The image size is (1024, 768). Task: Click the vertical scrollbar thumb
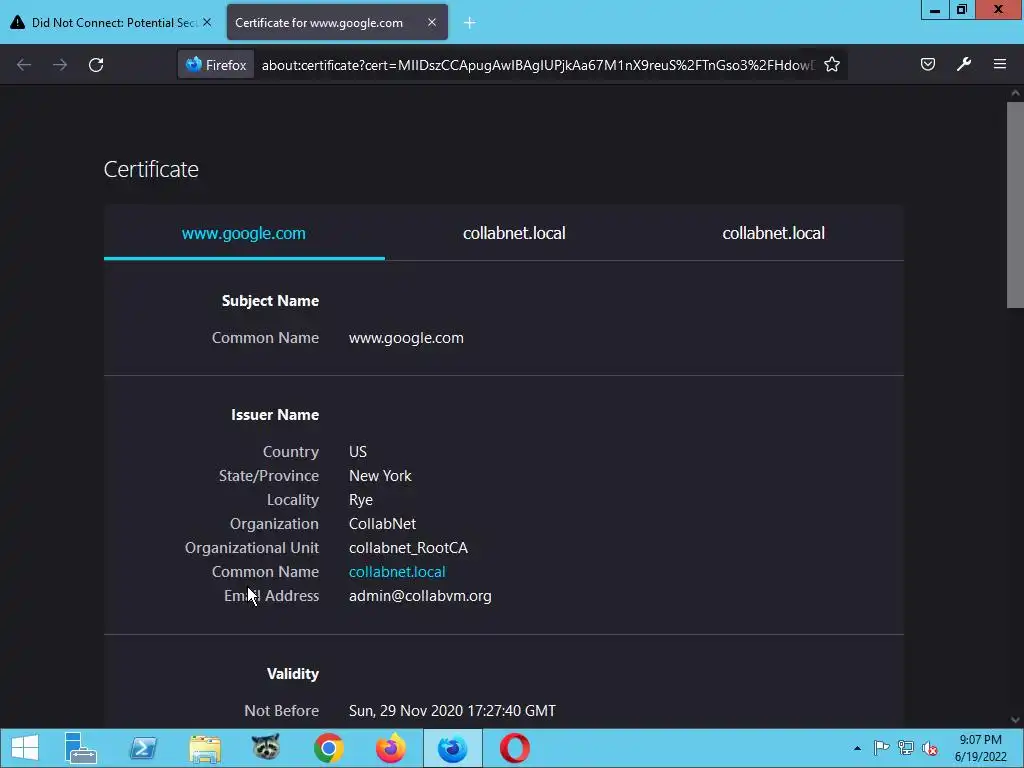click(x=1015, y=204)
